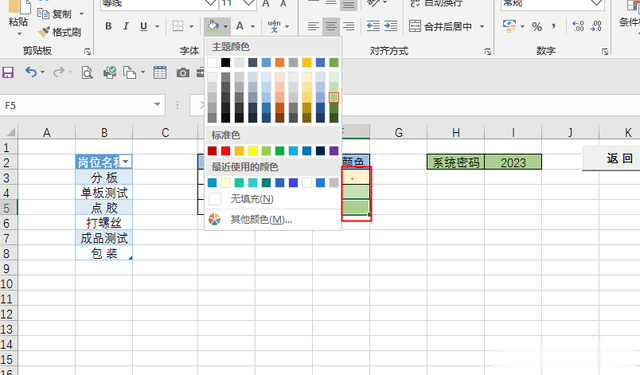Click the Format Painter brush
Viewport: 640px width, 375px height.
pyautogui.click(x=60, y=32)
